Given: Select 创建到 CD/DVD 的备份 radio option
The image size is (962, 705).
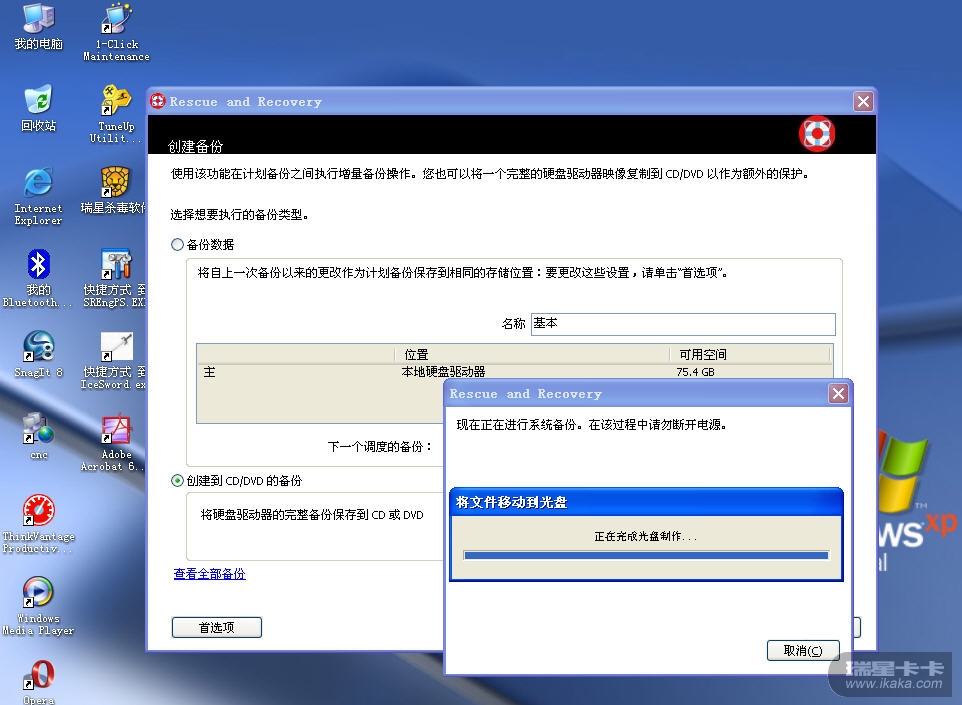Looking at the screenshot, I should [x=177, y=480].
